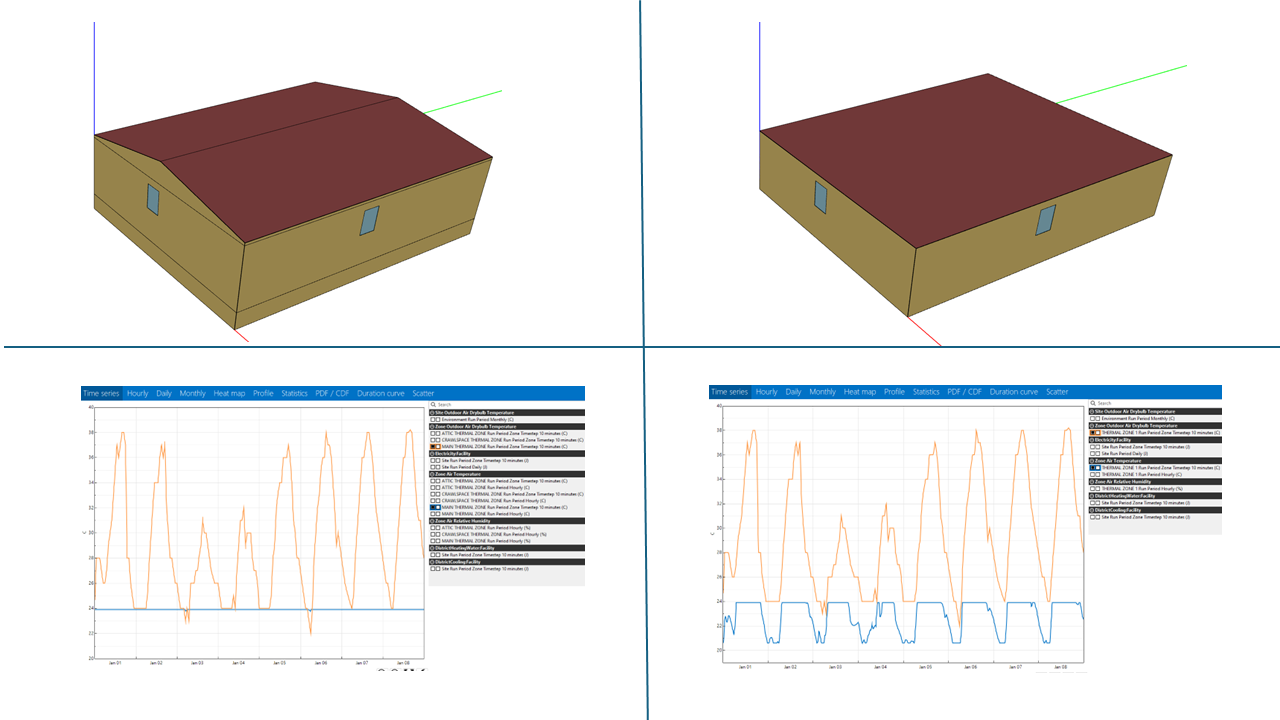Select 'ATTIC THERMAL ZONE Run Period Hourly (%)' row
Screen dimensions: 1280x720
pyautogui.click(x=507, y=528)
